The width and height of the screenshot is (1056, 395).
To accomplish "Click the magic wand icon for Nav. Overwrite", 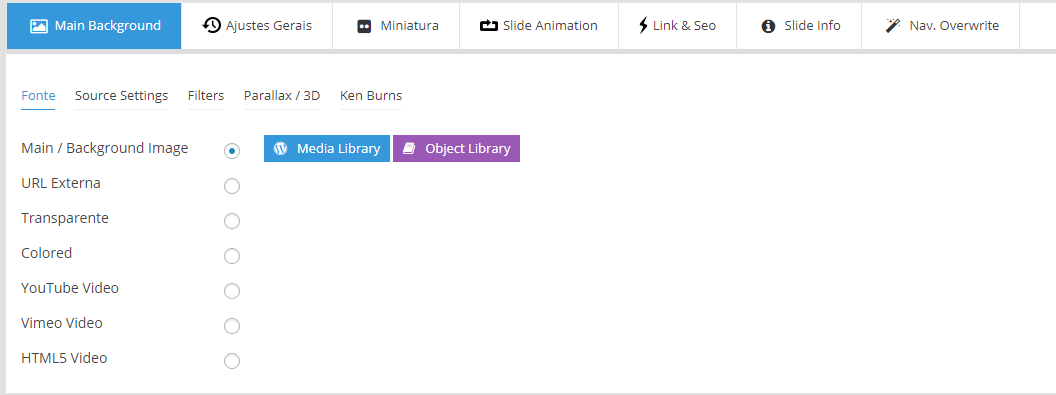I will coord(893,26).
